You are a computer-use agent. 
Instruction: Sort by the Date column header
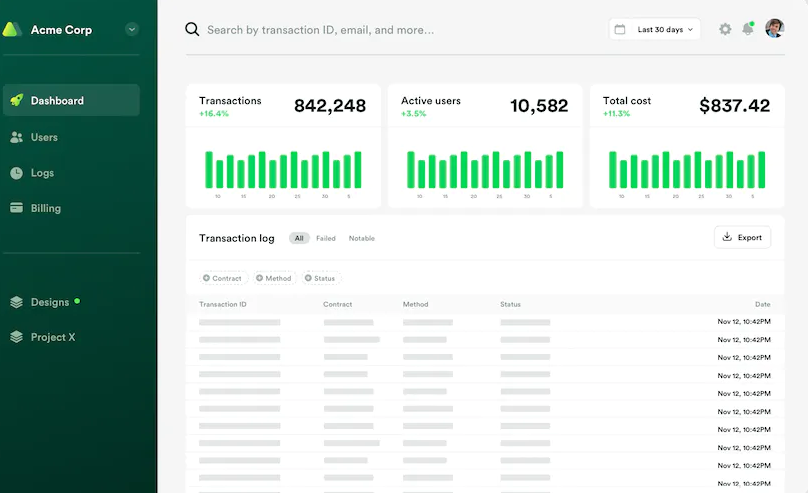pyautogui.click(x=763, y=304)
